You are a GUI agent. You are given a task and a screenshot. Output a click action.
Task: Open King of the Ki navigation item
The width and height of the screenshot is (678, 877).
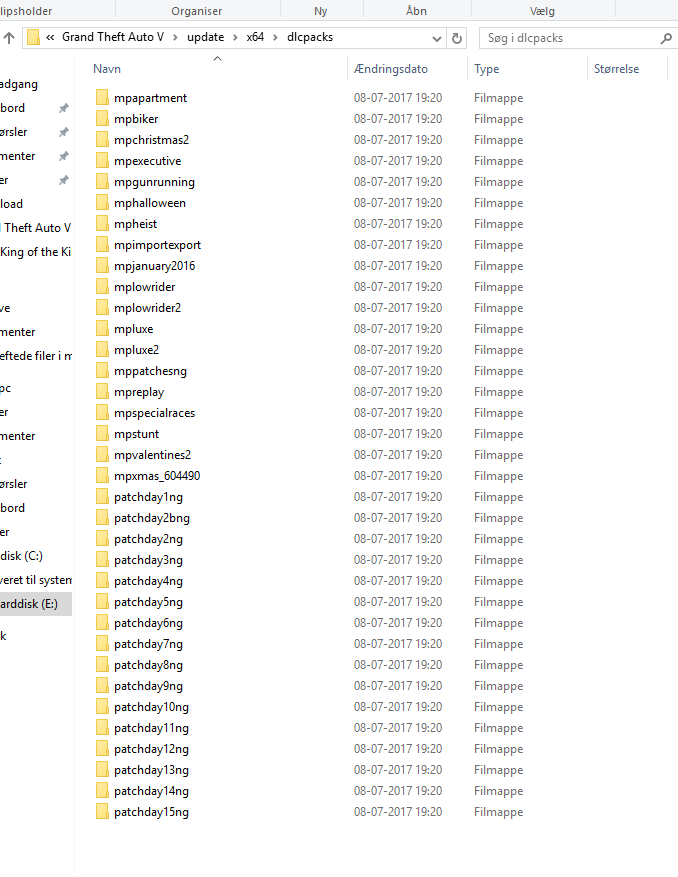point(36,252)
